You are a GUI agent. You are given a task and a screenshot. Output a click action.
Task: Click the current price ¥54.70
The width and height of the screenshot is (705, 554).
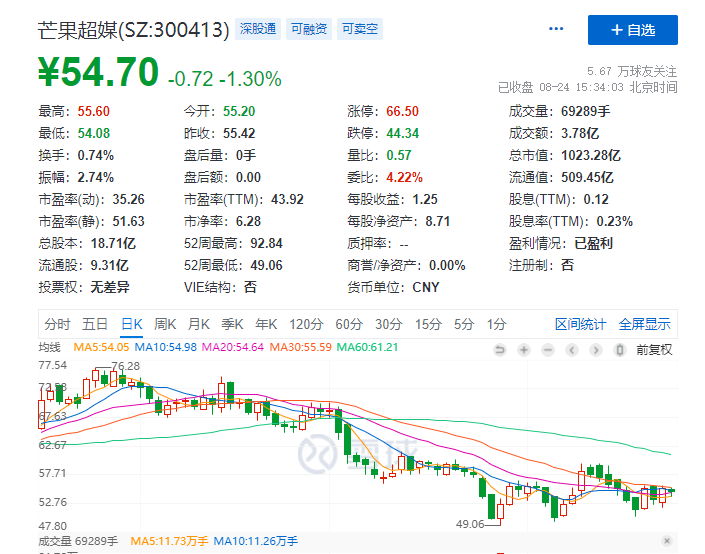click(98, 72)
